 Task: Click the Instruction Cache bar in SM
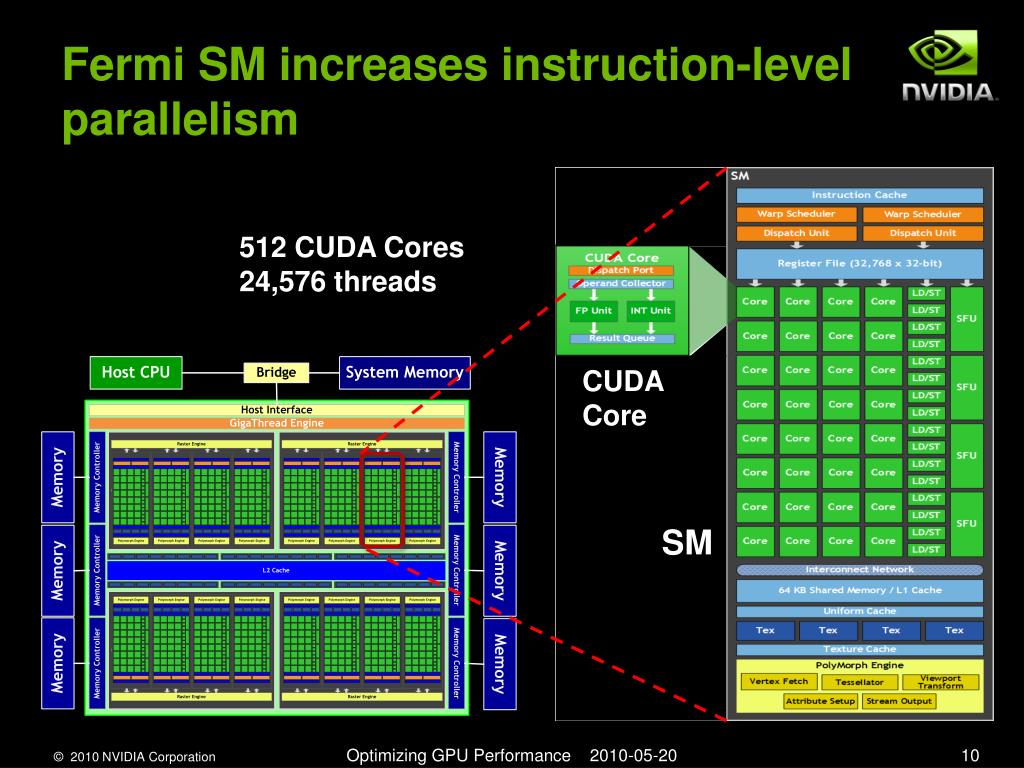click(859, 195)
